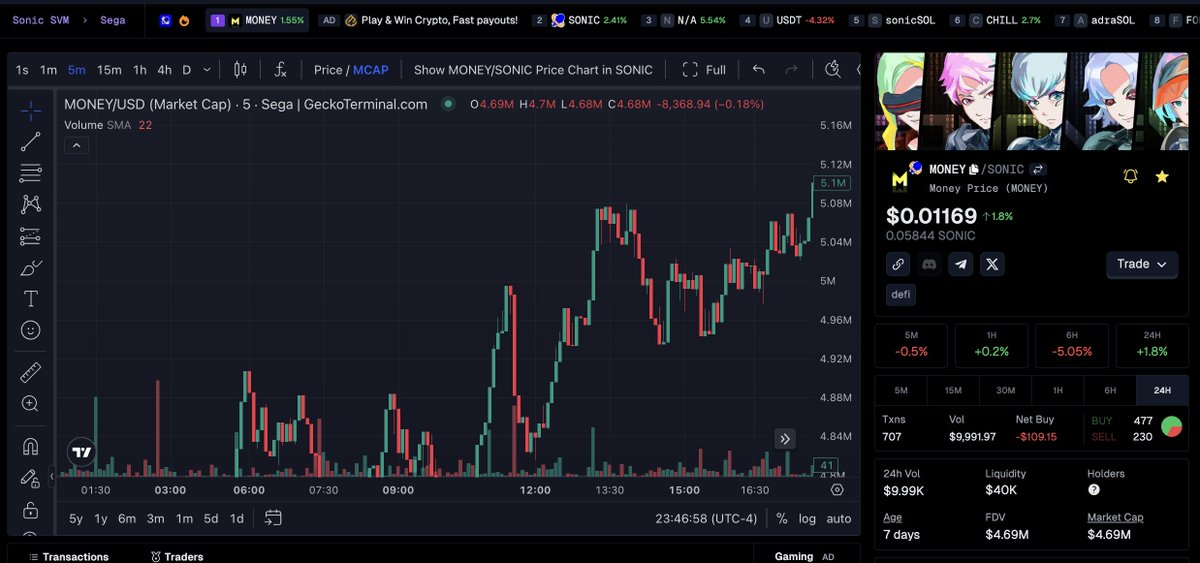Switch stats to the 30M tab
Viewport: 1200px width, 563px height.
(x=1005, y=390)
